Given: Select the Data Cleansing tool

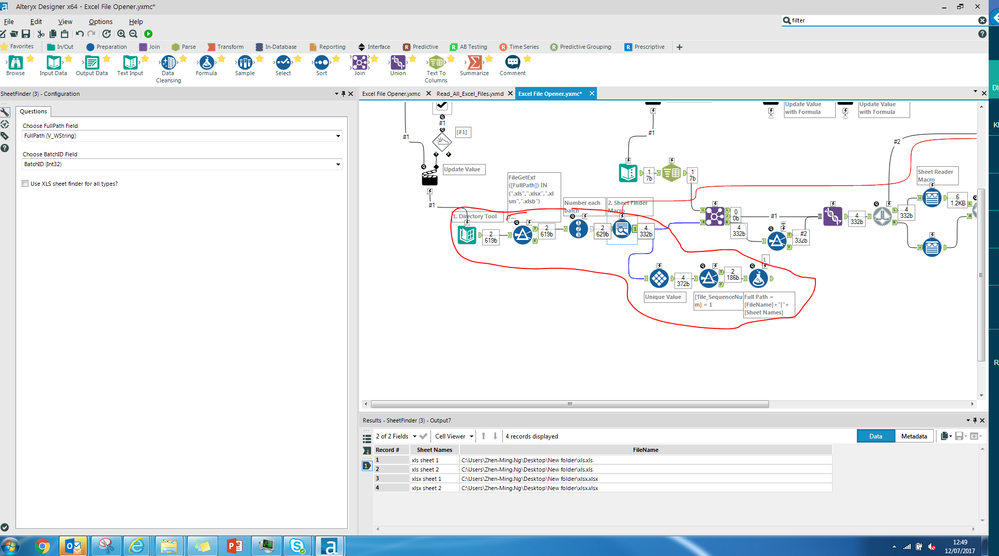Looking at the screenshot, I should coord(168,69).
